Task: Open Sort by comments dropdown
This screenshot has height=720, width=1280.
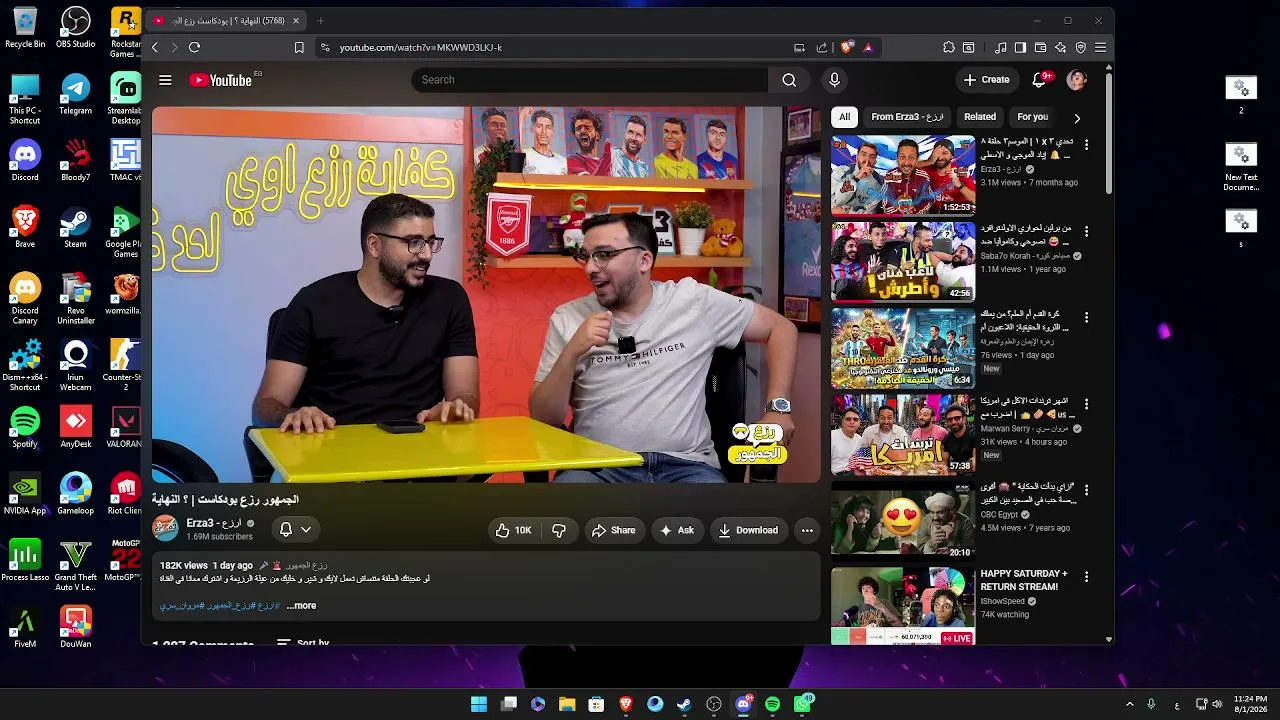Action: pyautogui.click(x=303, y=643)
